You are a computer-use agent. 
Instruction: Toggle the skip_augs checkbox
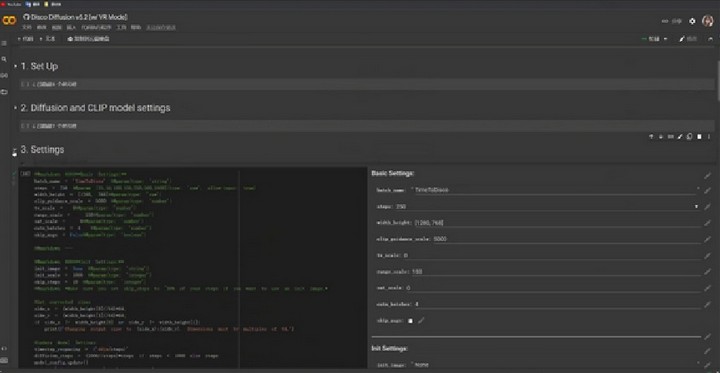click(x=411, y=321)
